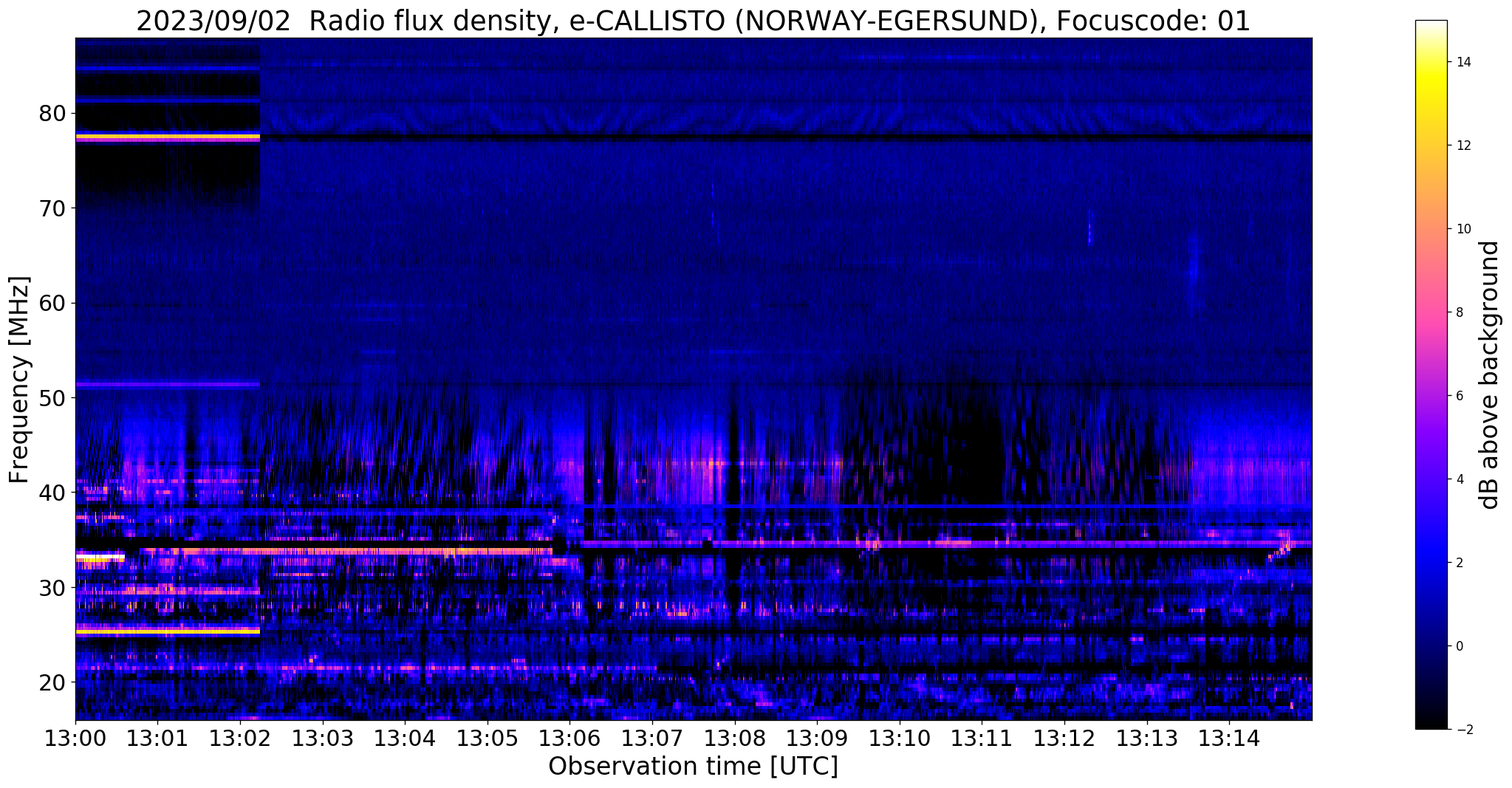Image resolution: width=1512 pixels, height=788 pixels.
Task: Click the 13:05 time tick label
Action: (x=488, y=739)
